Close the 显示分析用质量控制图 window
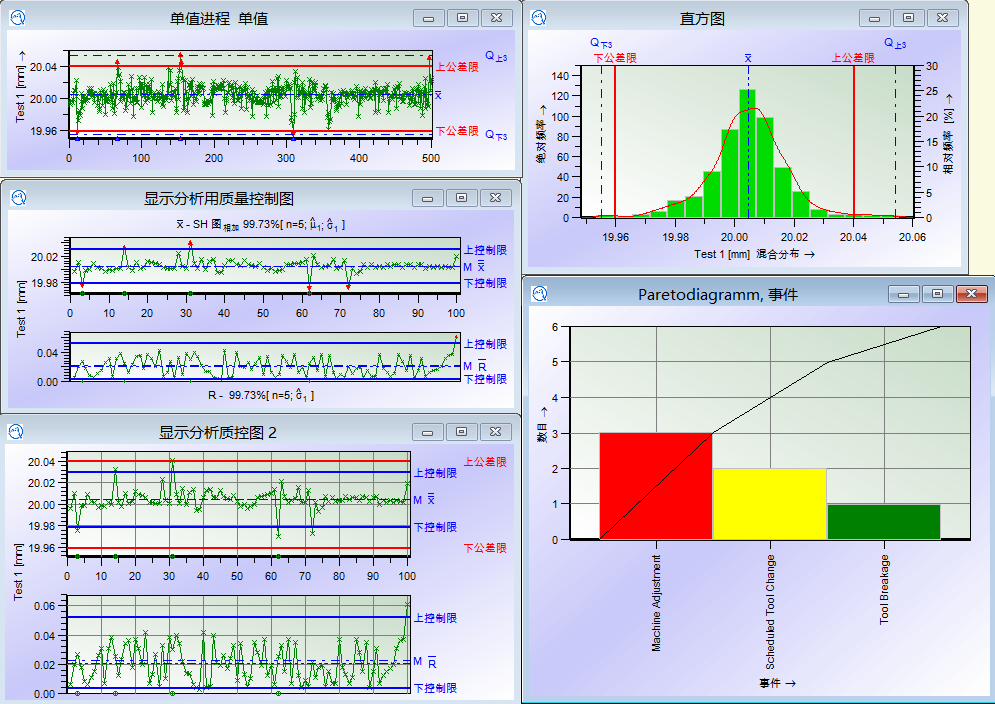 (x=495, y=198)
